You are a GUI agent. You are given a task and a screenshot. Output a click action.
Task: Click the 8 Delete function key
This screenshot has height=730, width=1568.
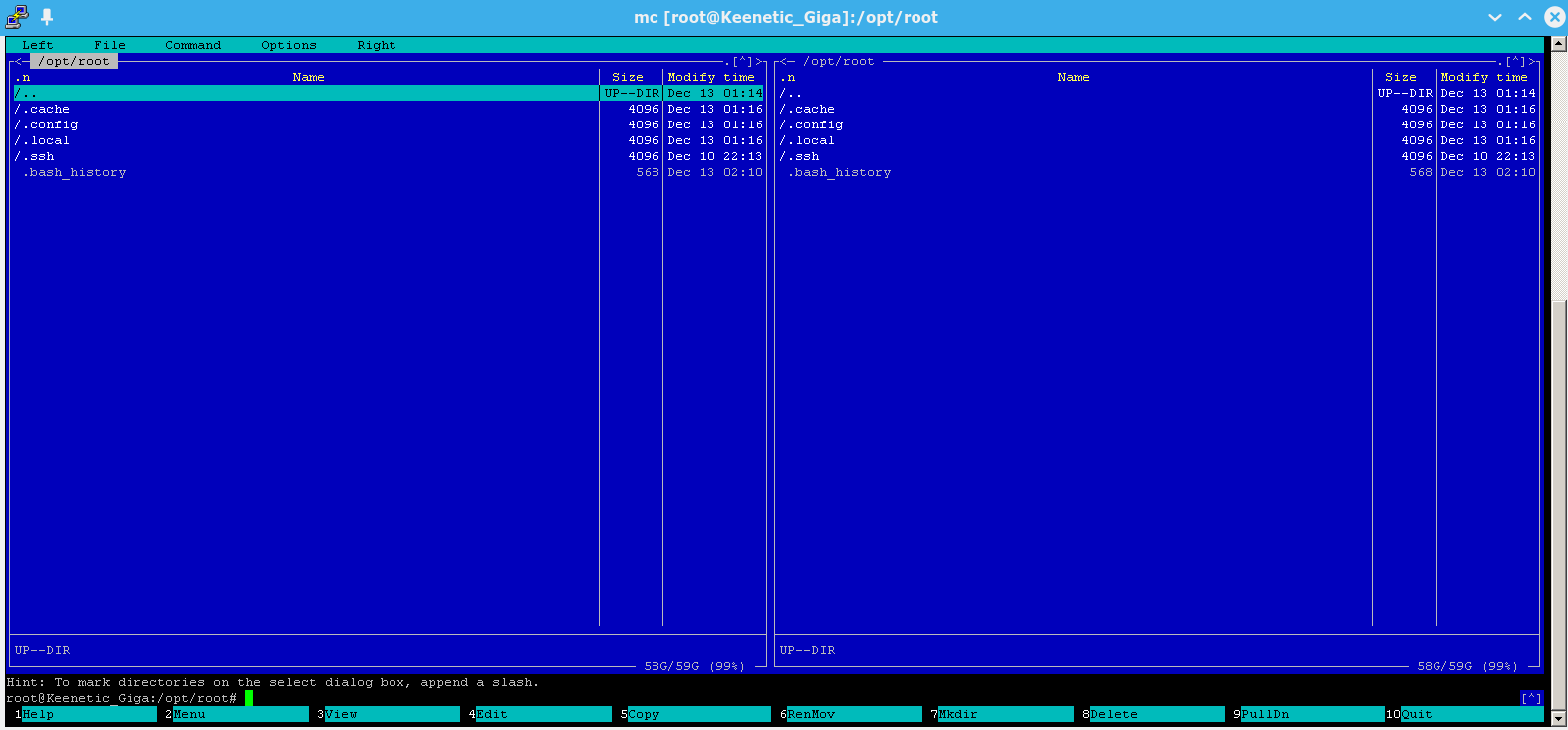coord(1154,714)
